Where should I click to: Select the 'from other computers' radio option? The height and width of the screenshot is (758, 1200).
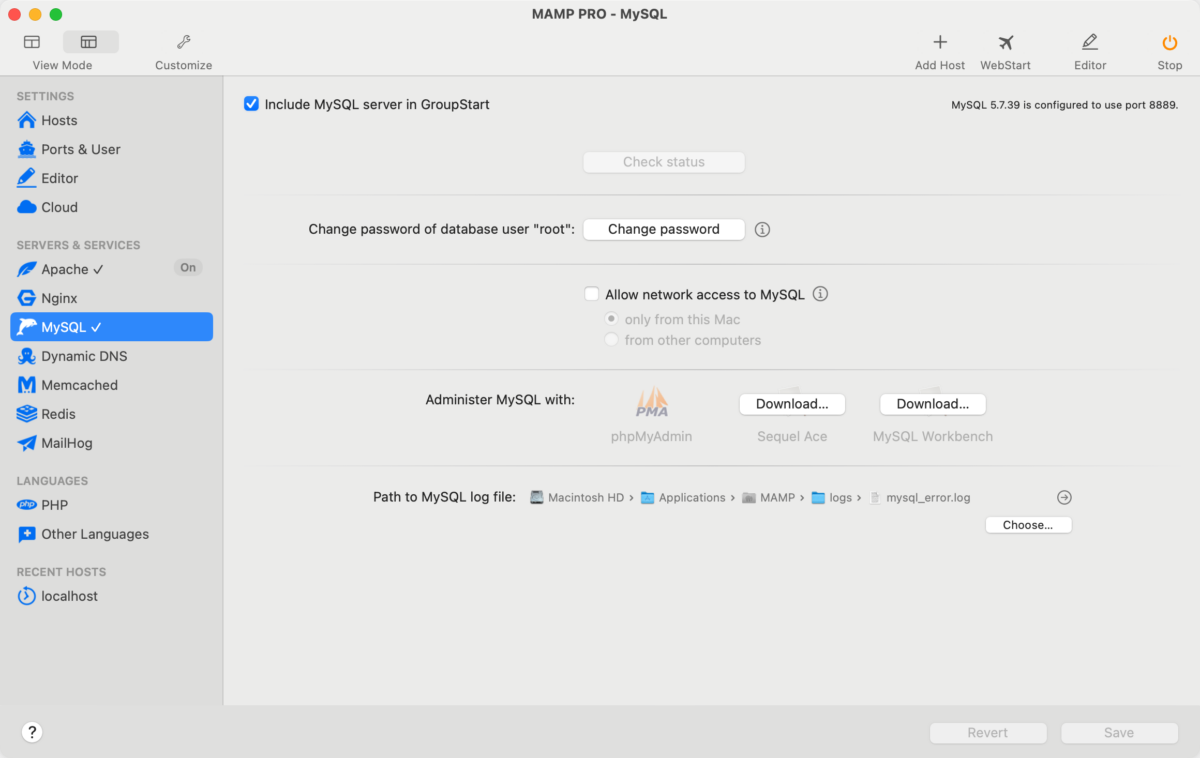pyautogui.click(x=612, y=341)
